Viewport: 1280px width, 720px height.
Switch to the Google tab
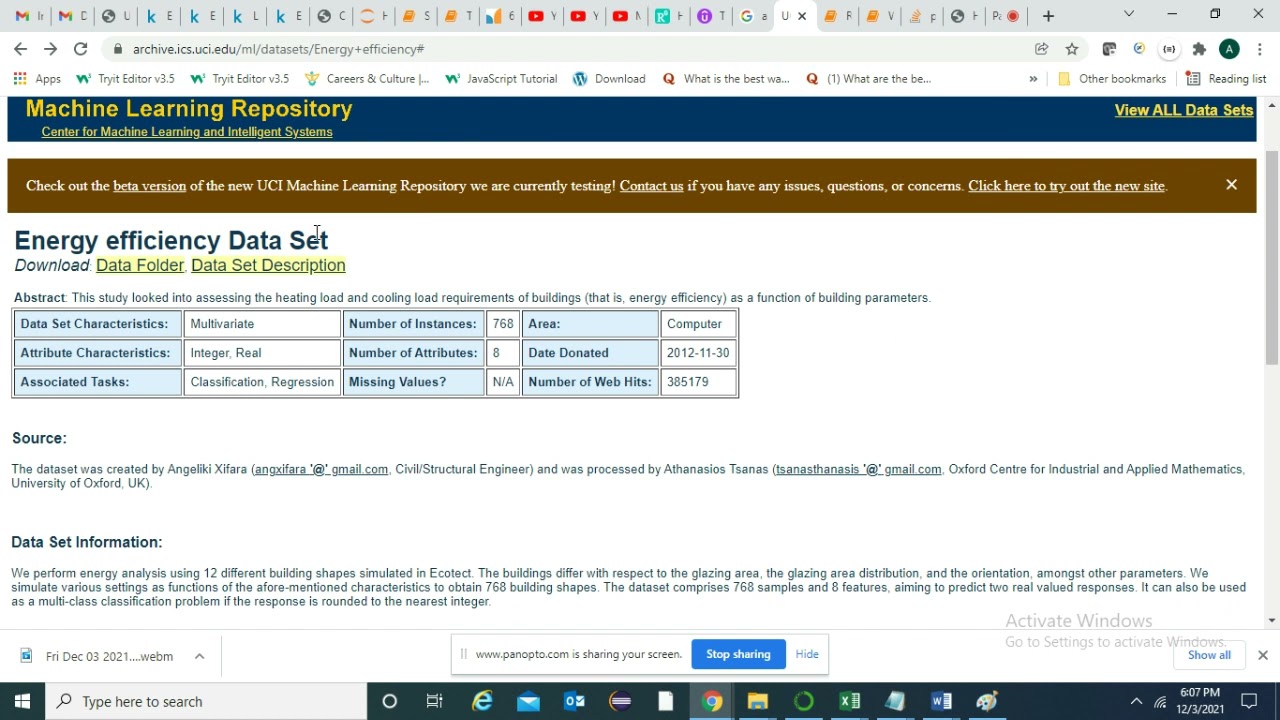point(751,16)
